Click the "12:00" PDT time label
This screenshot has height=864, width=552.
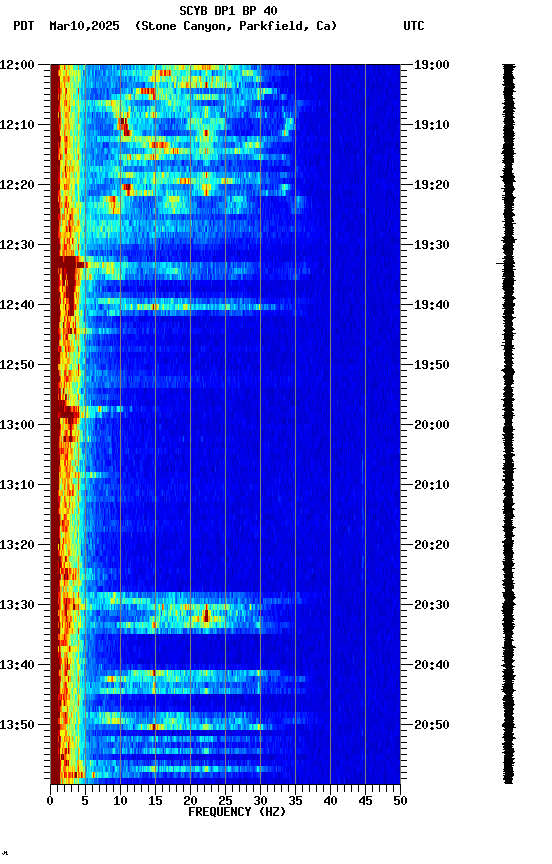17,65
